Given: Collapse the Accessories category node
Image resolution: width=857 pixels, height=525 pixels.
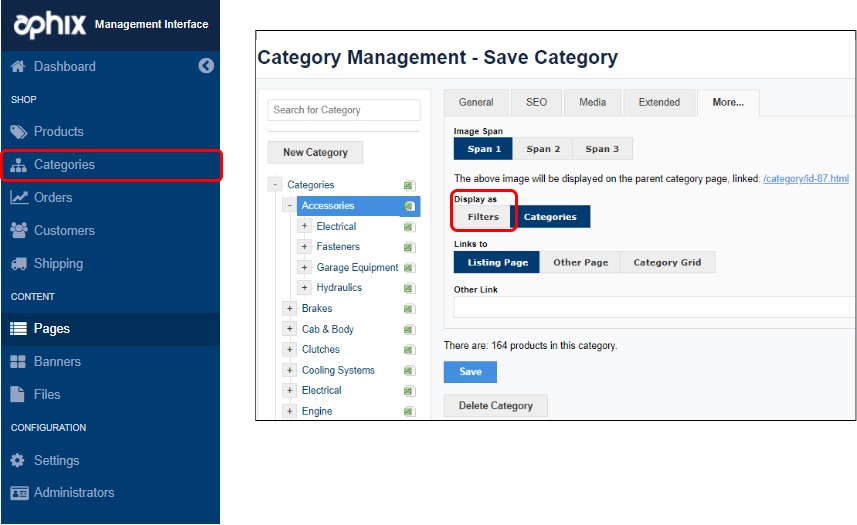Looking at the screenshot, I should tap(289, 206).
